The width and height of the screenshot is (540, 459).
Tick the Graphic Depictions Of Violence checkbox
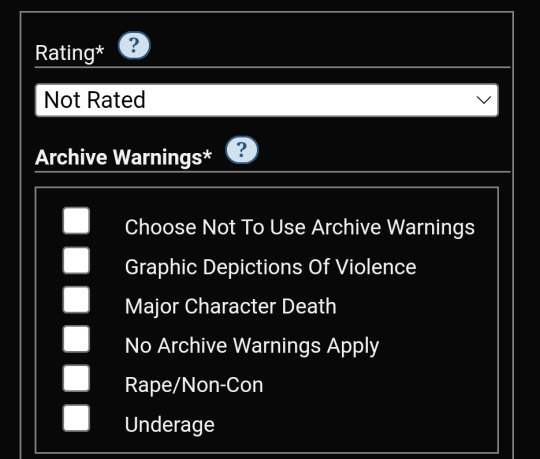pos(76,260)
